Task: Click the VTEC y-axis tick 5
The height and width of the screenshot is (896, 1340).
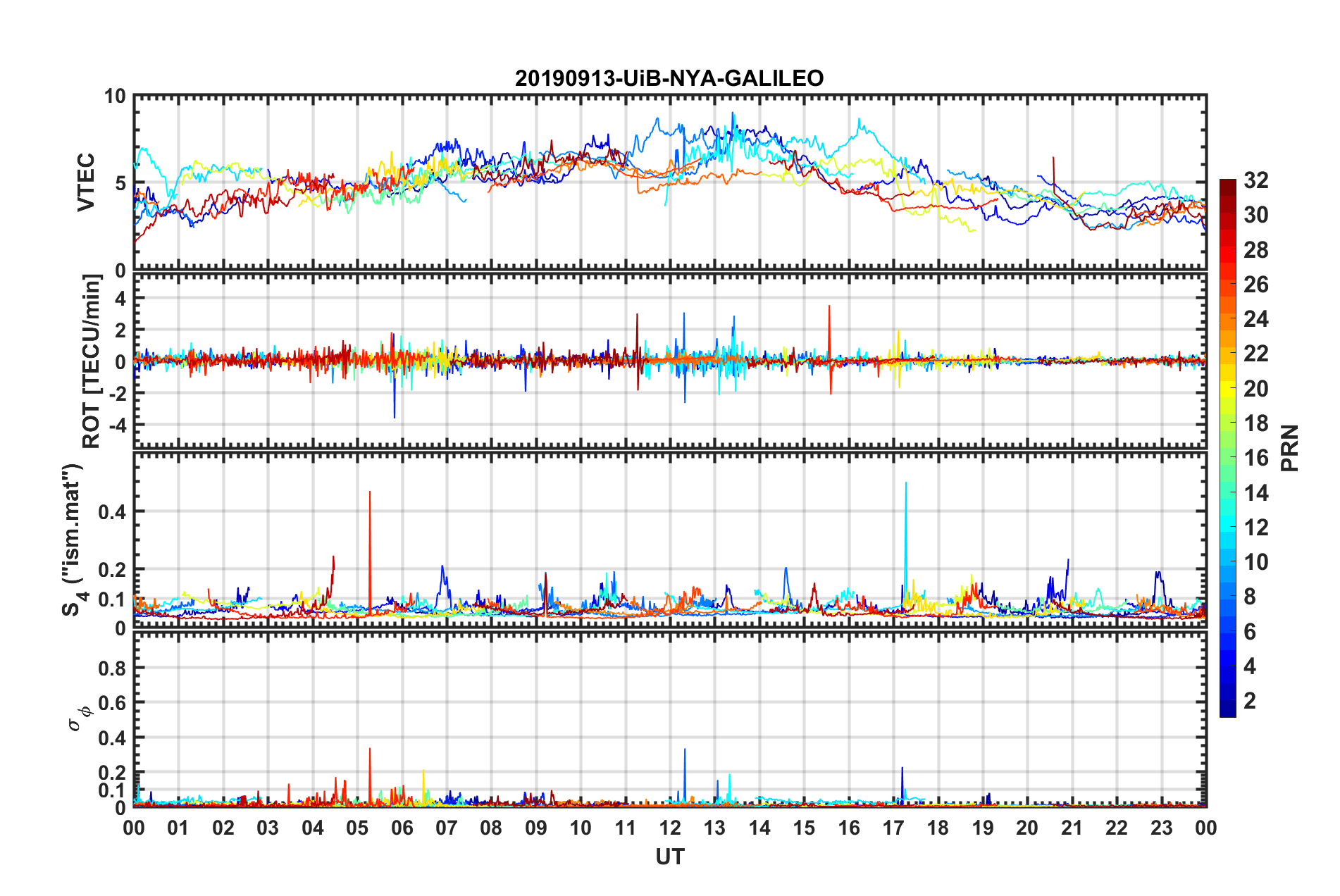Action: point(120,184)
